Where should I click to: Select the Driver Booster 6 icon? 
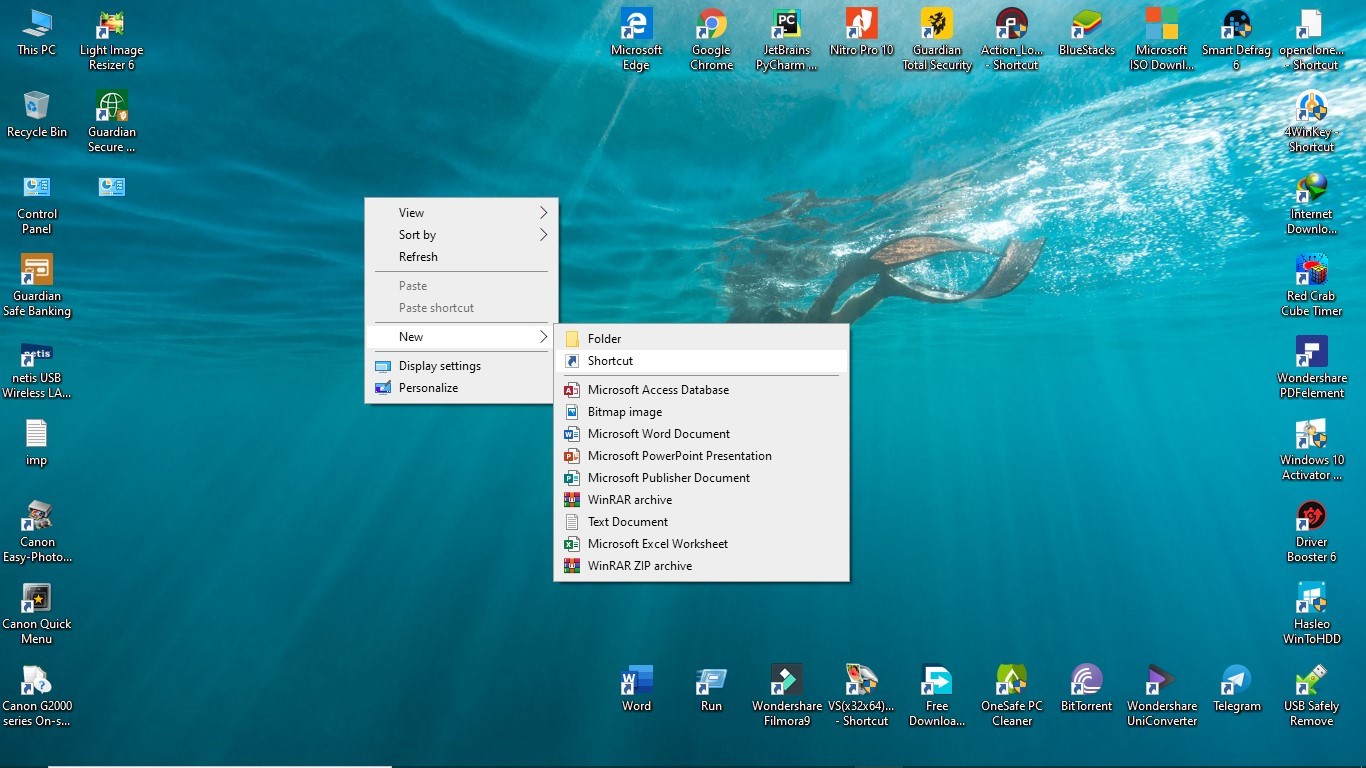(1311, 532)
